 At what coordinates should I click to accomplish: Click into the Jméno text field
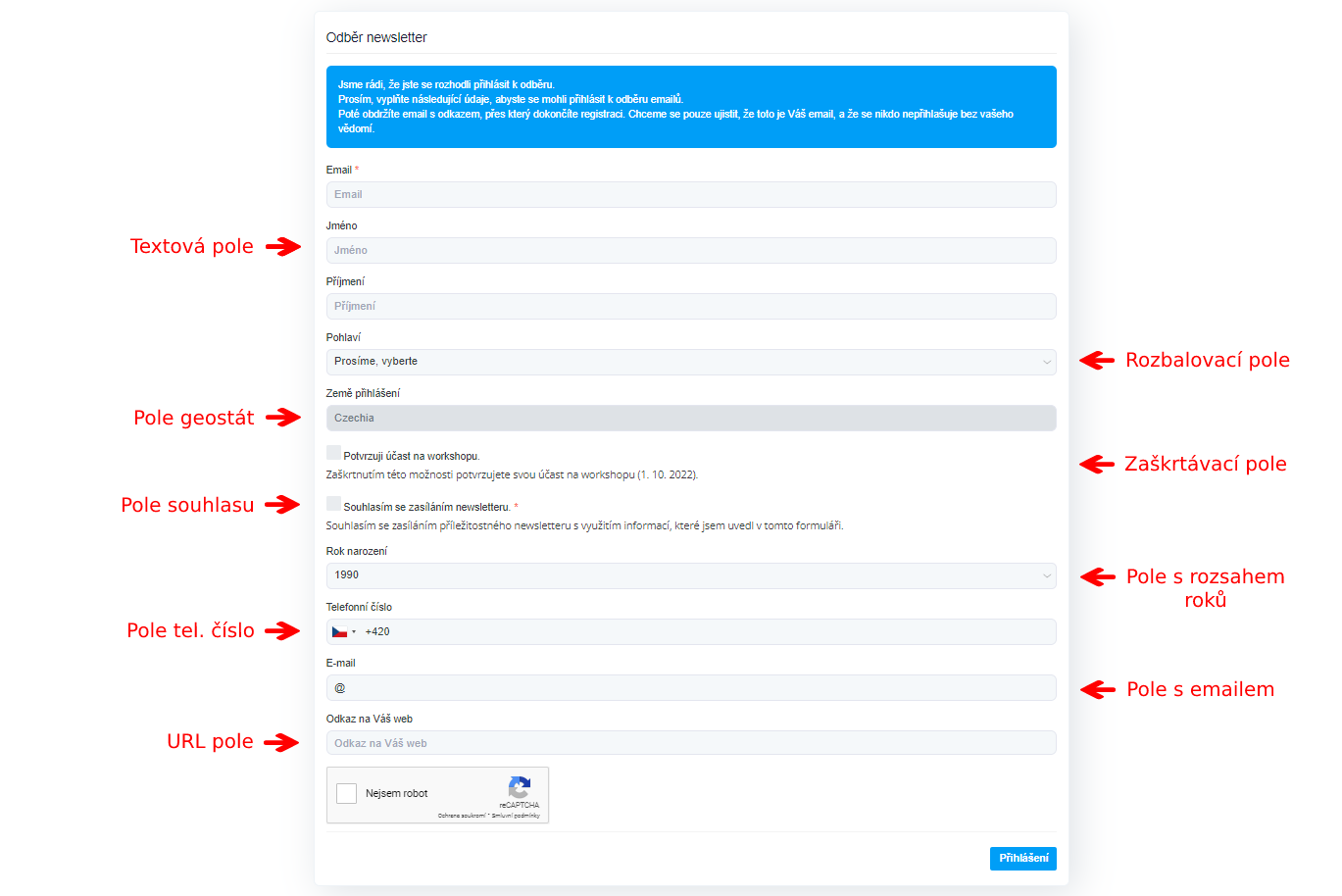tap(691, 250)
